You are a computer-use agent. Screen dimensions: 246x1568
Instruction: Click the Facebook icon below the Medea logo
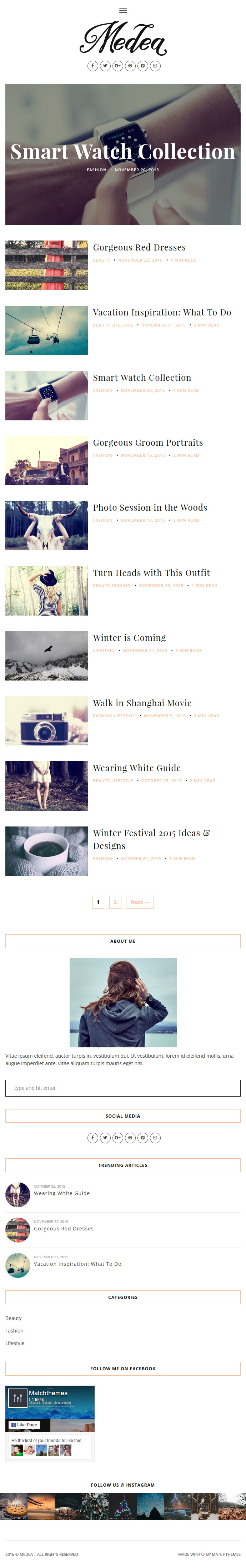[x=92, y=66]
